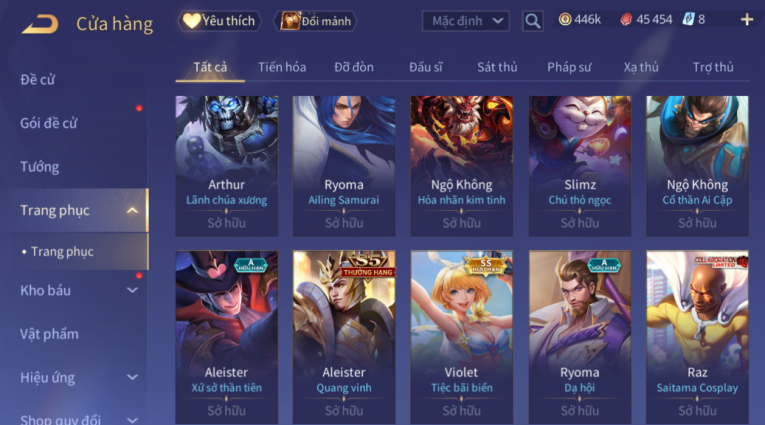Click the red ruby currency icon
Viewport: 765px width, 425px height.
coord(626,20)
